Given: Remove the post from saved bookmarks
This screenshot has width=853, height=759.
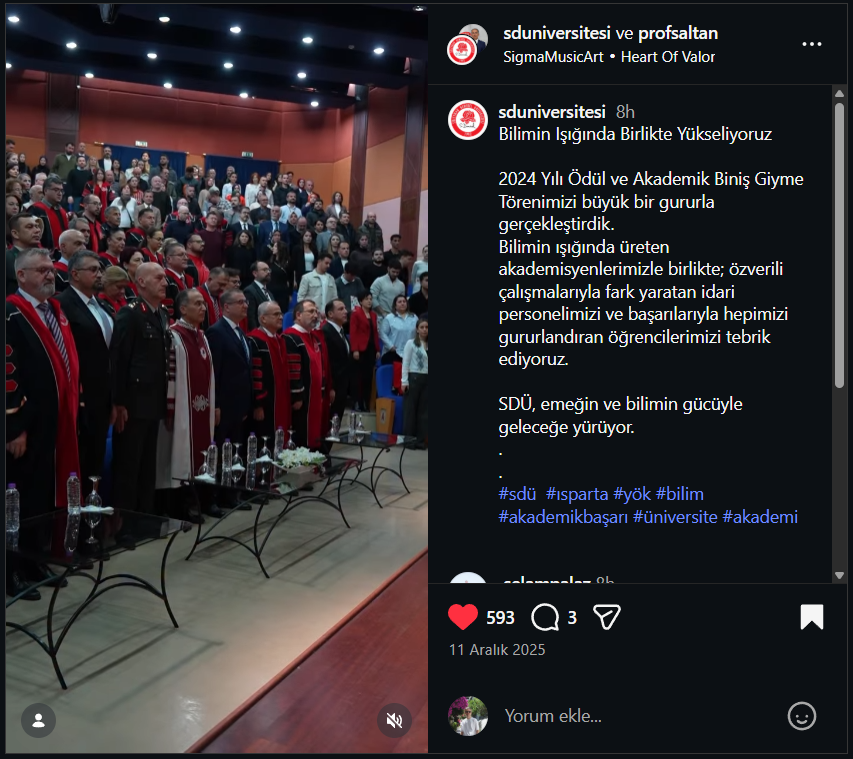Looking at the screenshot, I should pyautogui.click(x=812, y=617).
